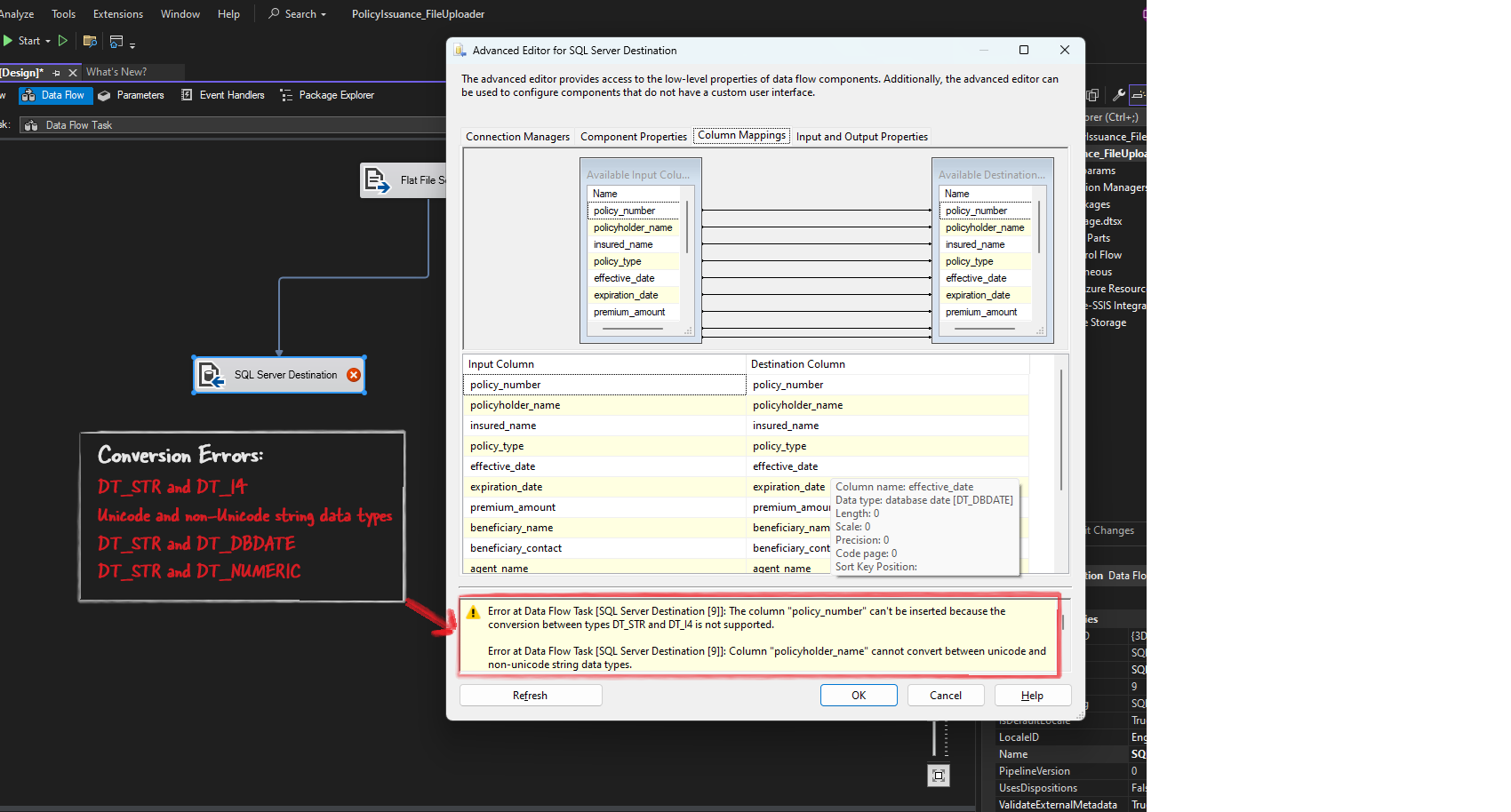Click the Refresh button
This screenshot has height=812, width=1511.
click(531, 696)
